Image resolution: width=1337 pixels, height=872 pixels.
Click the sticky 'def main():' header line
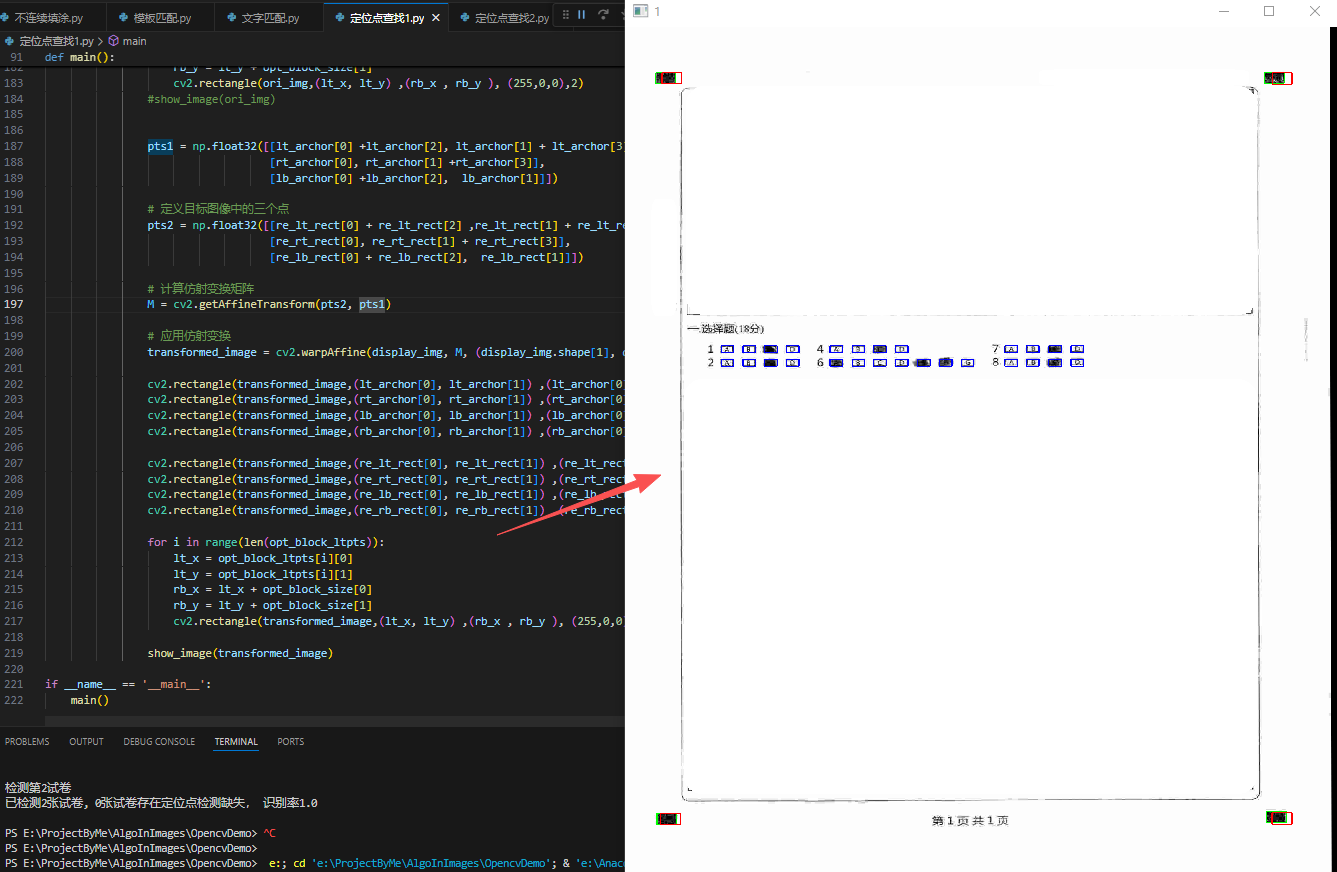pyautogui.click(x=80, y=57)
